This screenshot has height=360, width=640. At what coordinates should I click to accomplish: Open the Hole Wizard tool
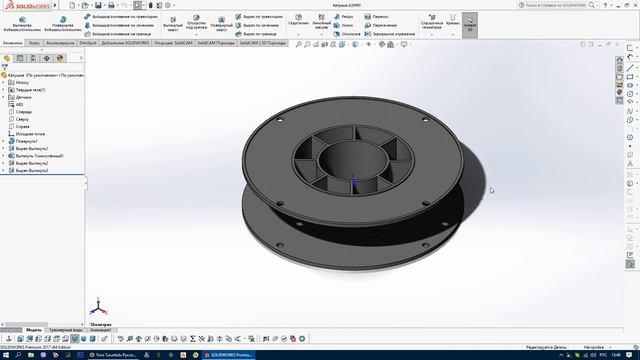coord(196,23)
